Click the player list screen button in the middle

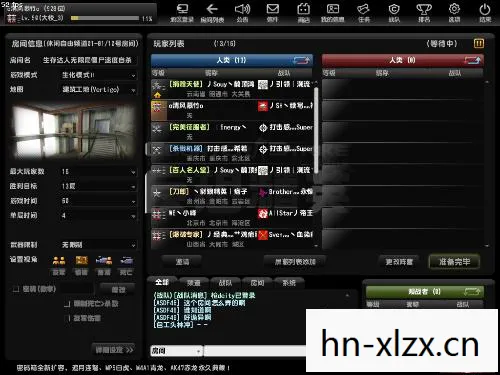pyautogui.click(x=295, y=262)
